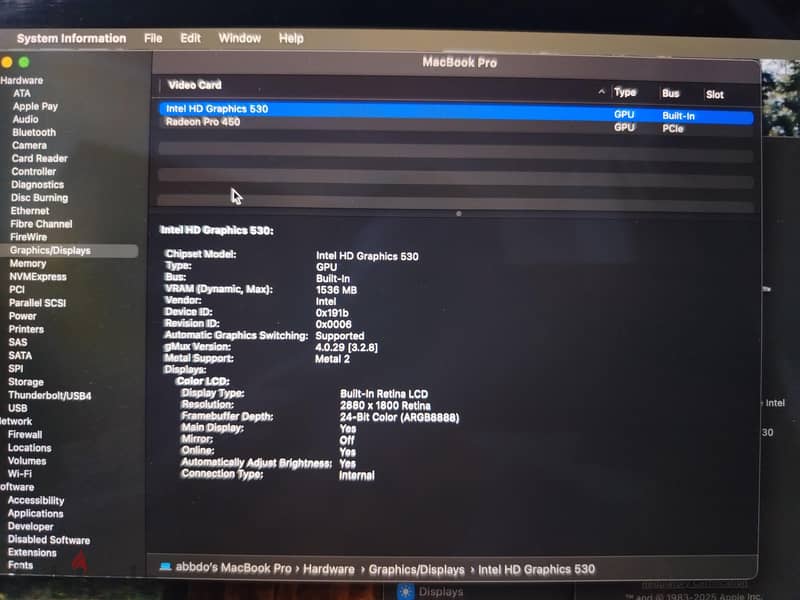Select FireWire in the sidebar

[x=29, y=237]
